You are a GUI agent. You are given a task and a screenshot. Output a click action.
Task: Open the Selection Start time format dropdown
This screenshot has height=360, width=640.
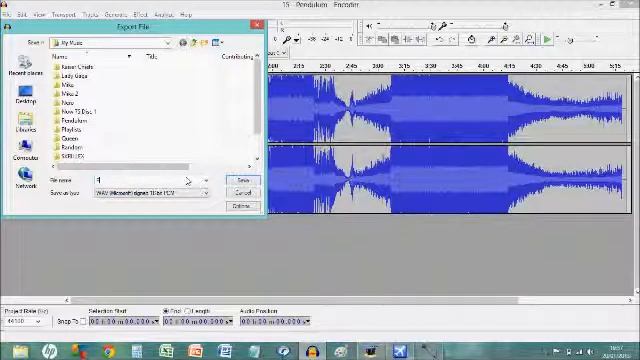156,322
